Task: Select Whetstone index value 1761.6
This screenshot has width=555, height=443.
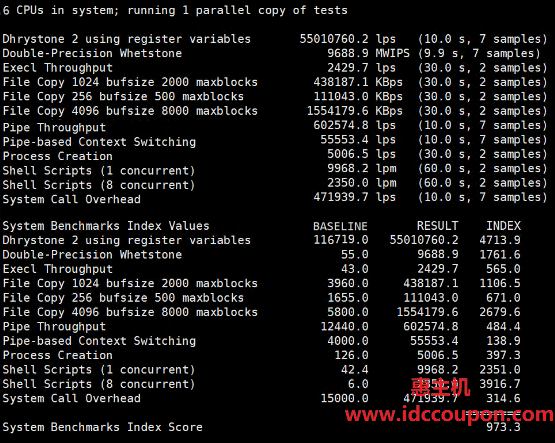Action: (500, 254)
